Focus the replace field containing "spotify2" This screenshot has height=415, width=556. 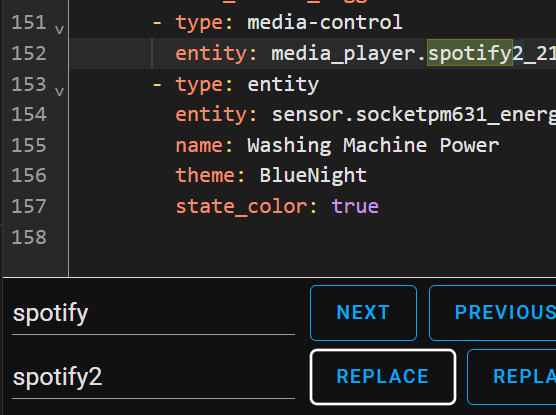click(153, 377)
